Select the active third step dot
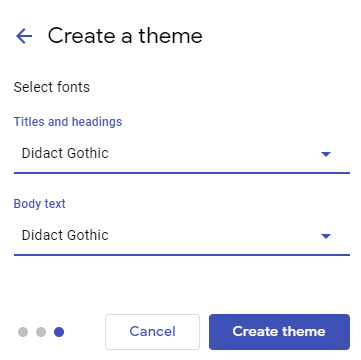Viewport: 361px width, 360px height. [59, 332]
